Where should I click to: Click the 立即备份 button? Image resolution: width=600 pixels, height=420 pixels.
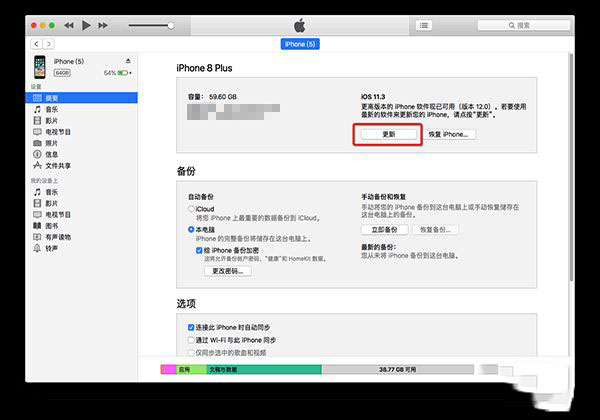385,230
